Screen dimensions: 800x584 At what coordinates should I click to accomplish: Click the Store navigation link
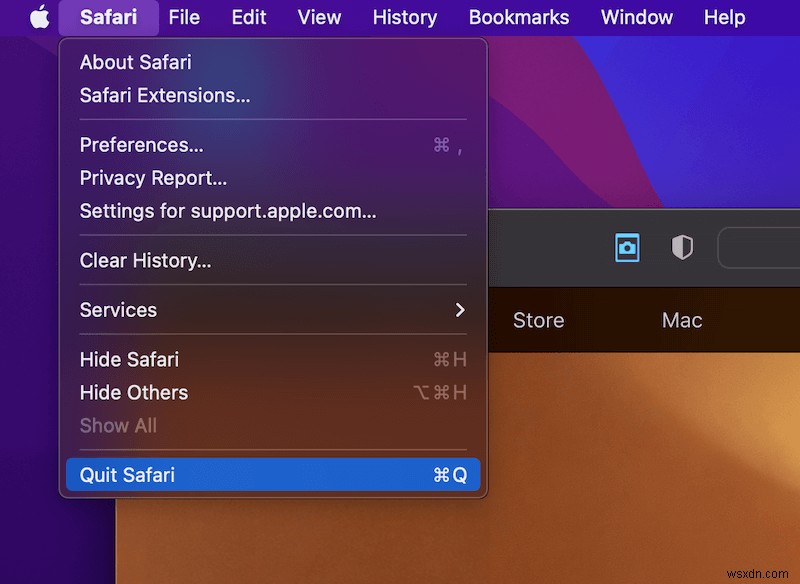(538, 320)
